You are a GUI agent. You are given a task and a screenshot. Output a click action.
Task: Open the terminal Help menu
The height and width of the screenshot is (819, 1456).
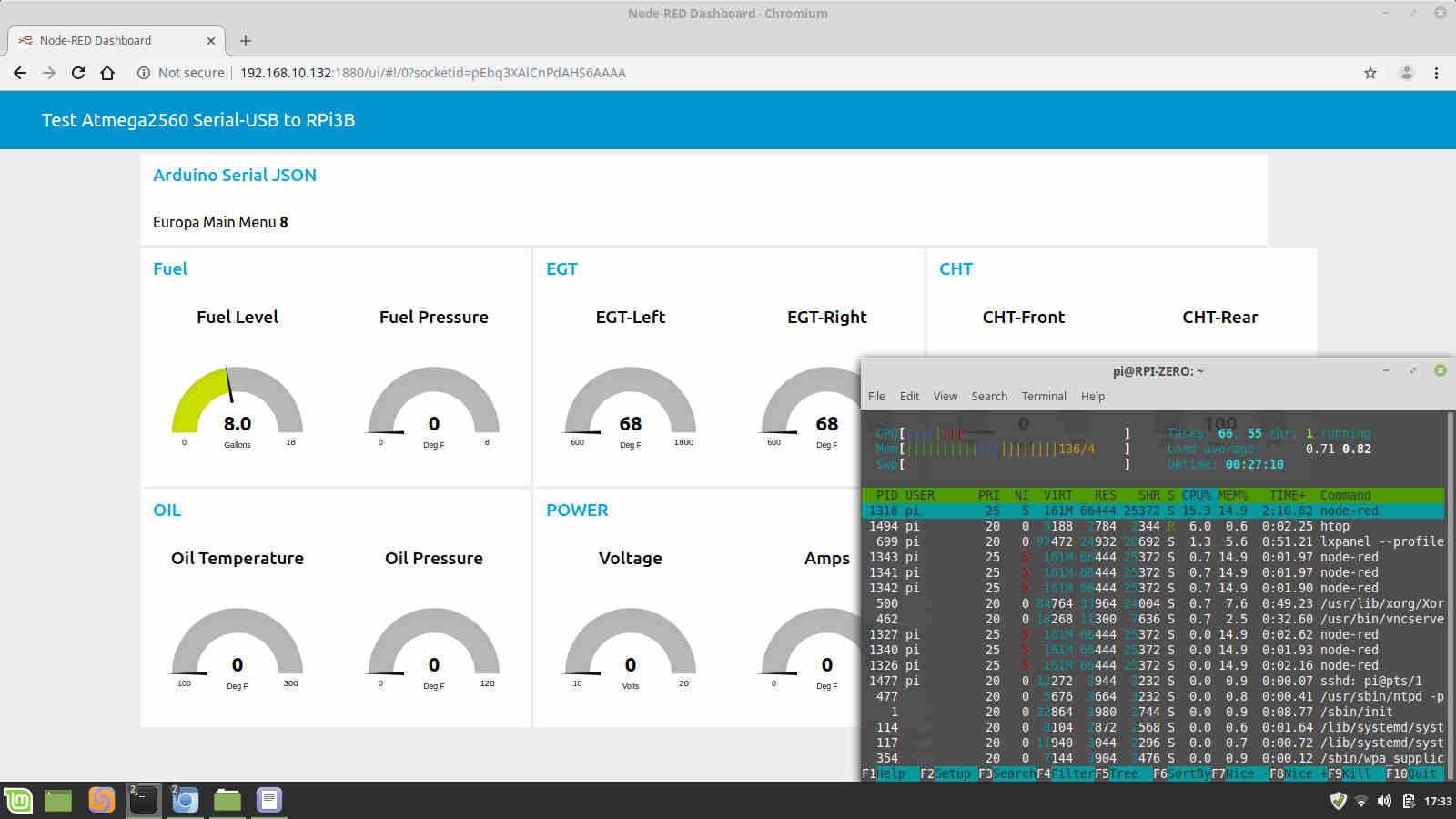click(x=1093, y=396)
